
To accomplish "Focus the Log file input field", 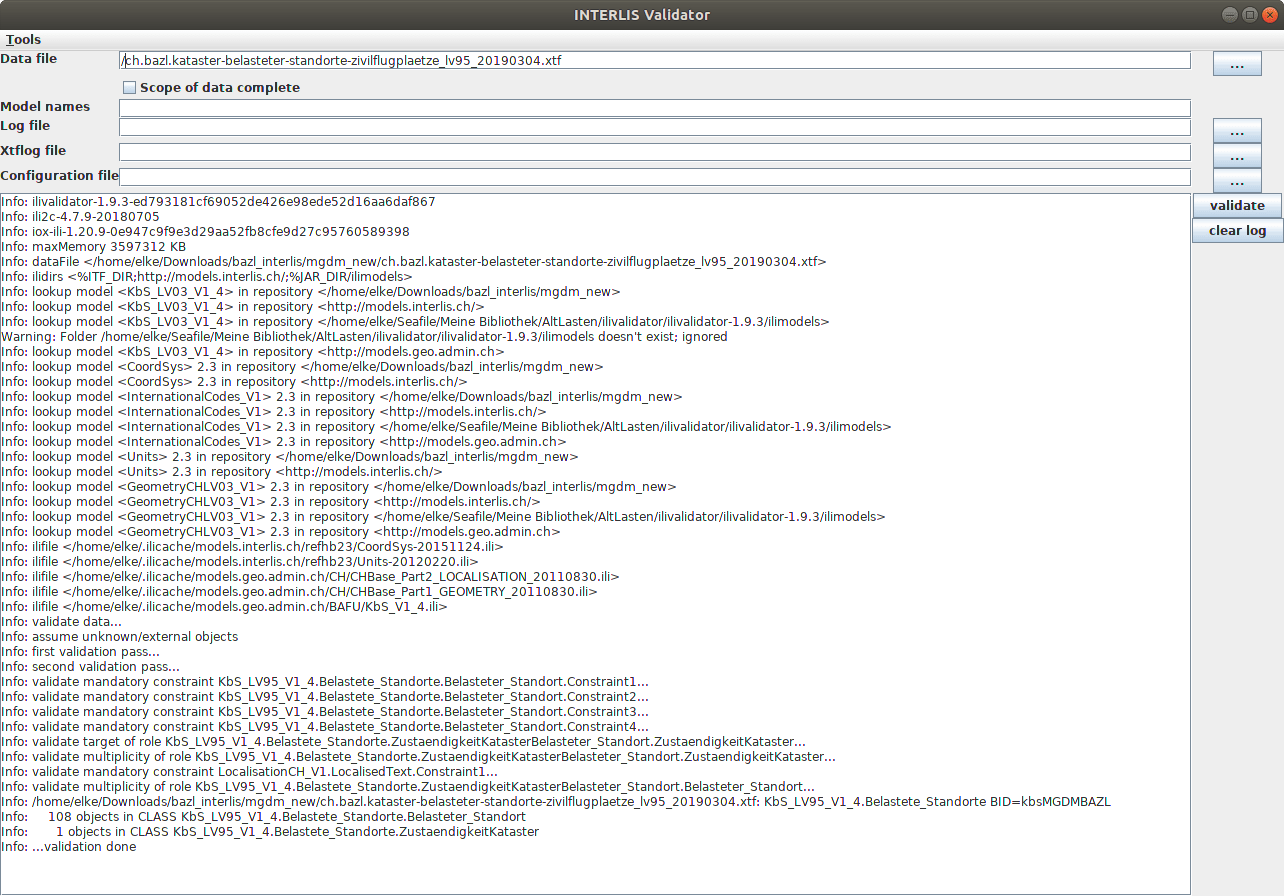I will 654,127.
